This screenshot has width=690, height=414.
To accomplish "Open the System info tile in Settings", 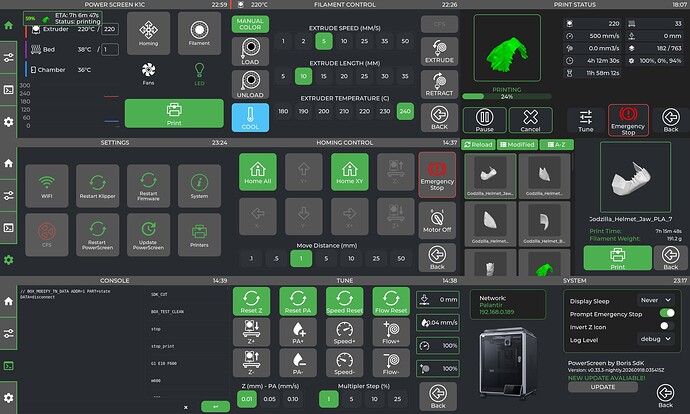I will point(199,186).
